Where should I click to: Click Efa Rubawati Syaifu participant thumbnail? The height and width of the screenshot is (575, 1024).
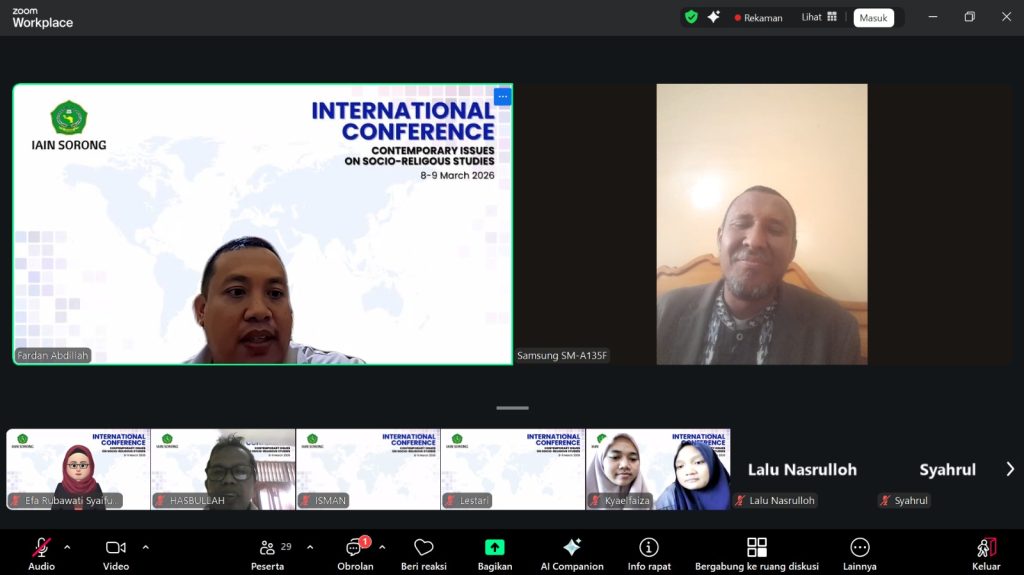78,469
